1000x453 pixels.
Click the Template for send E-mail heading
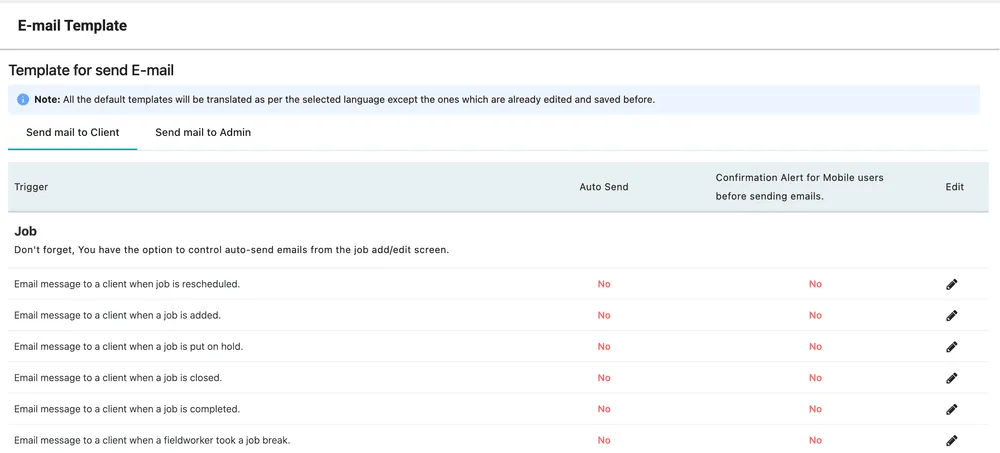pyautogui.click(x=91, y=71)
